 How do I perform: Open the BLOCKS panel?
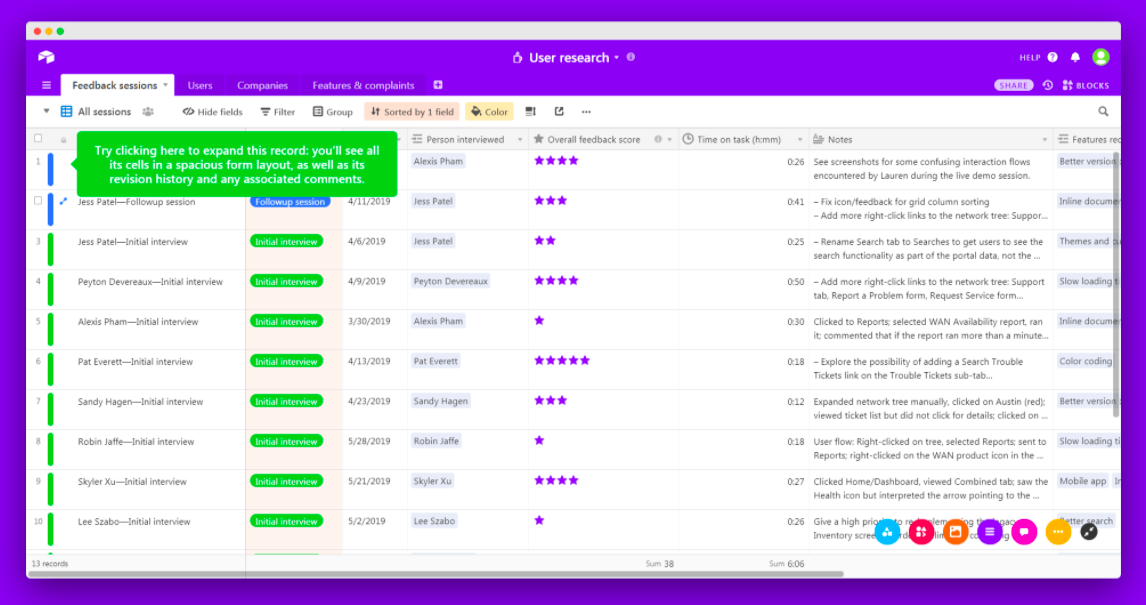(1085, 85)
